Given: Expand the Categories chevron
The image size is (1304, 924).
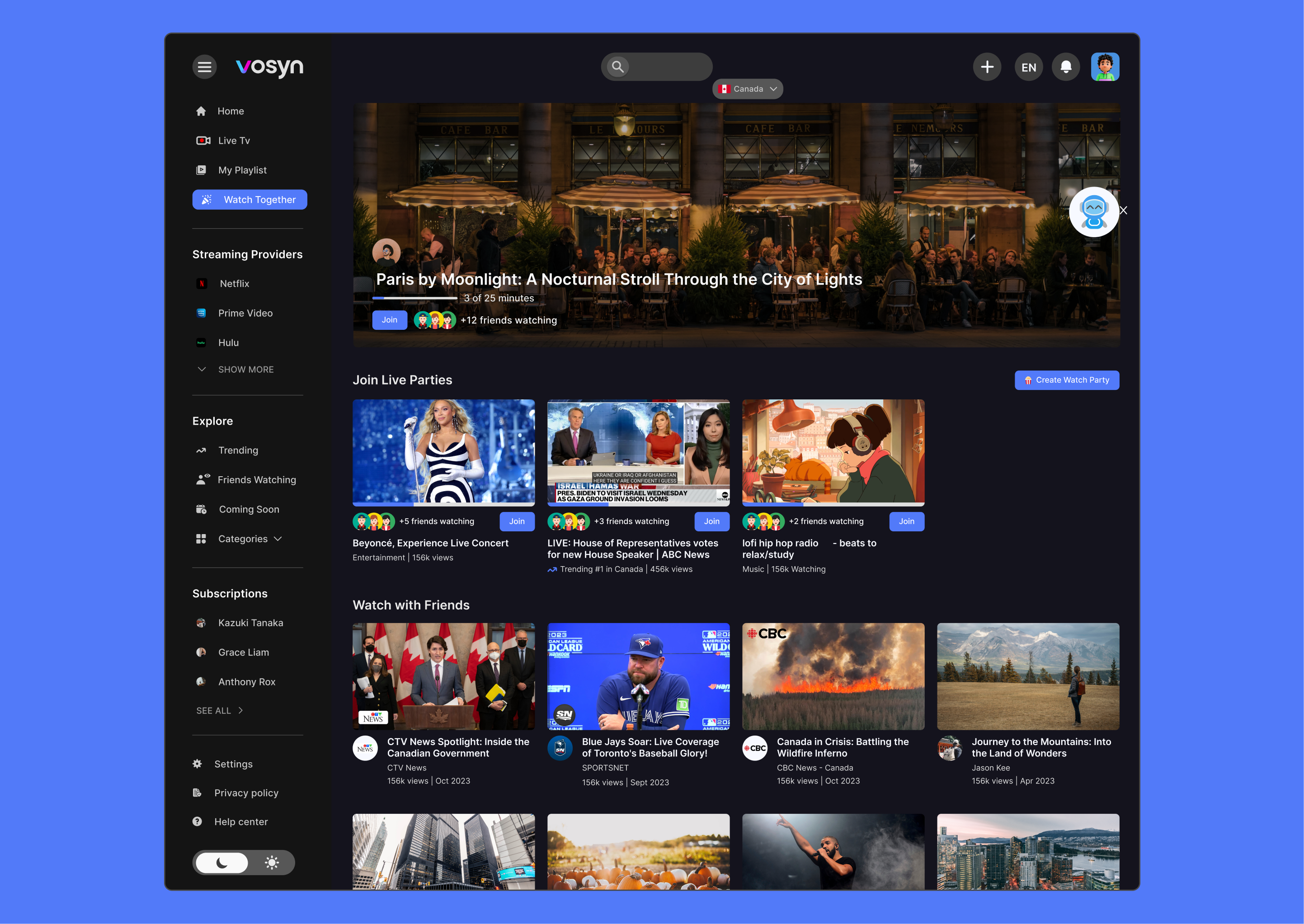Looking at the screenshot, I should click(x=278, y=539).
